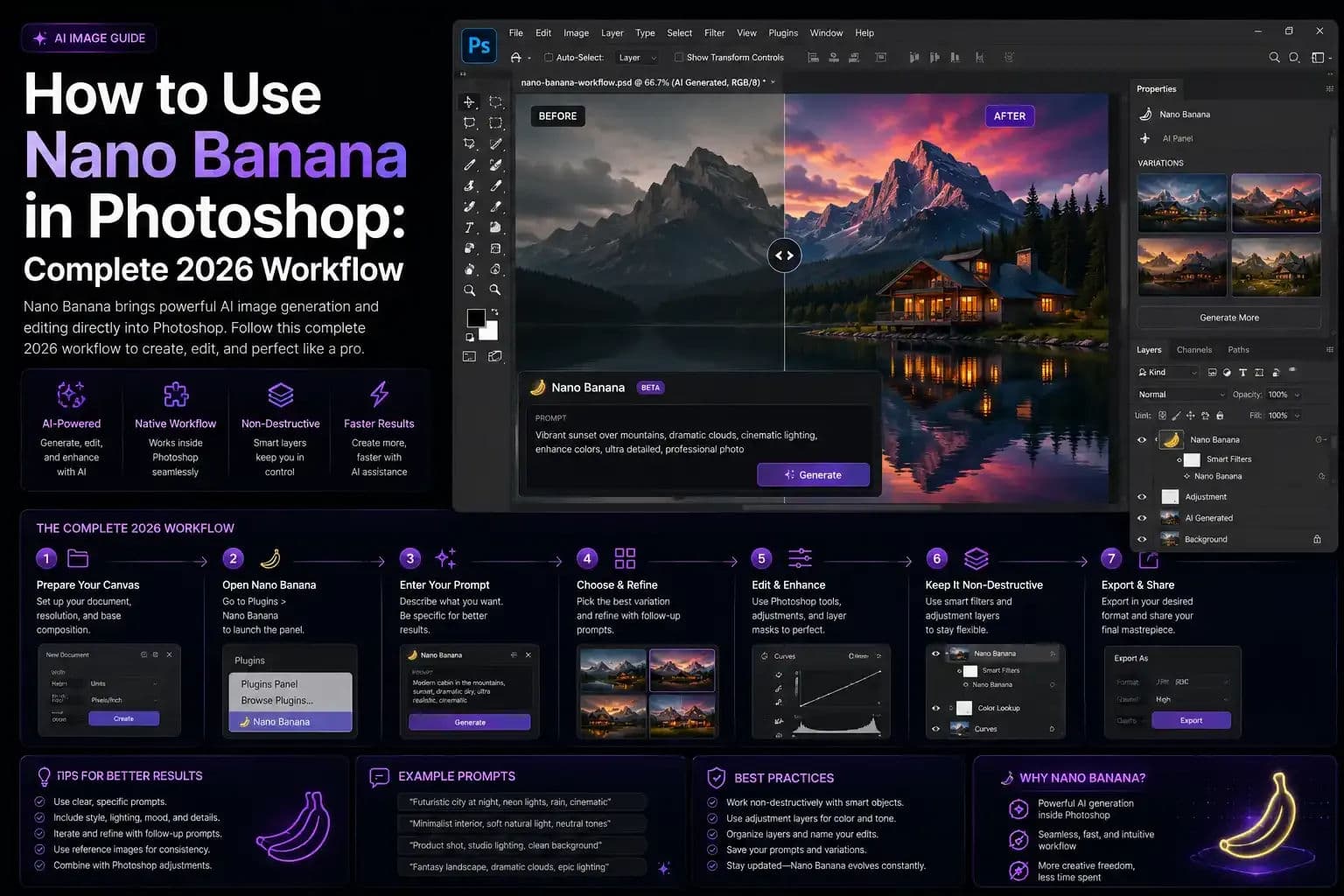
Task: Enable Show Transform Controls checkbox
Action: pyautogui.click(x=678, y=58)
